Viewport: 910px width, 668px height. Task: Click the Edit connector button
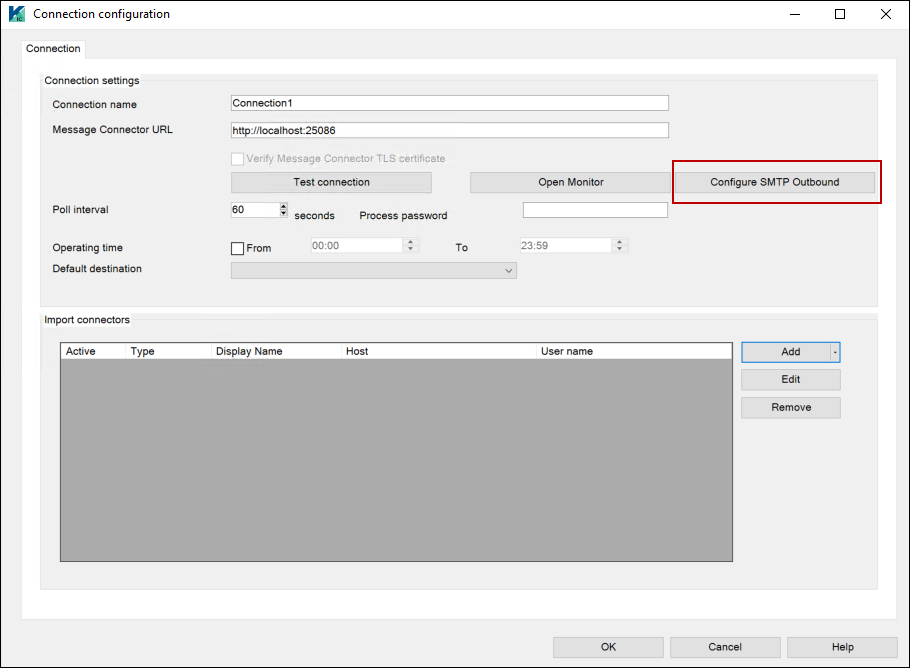[790, 380]
